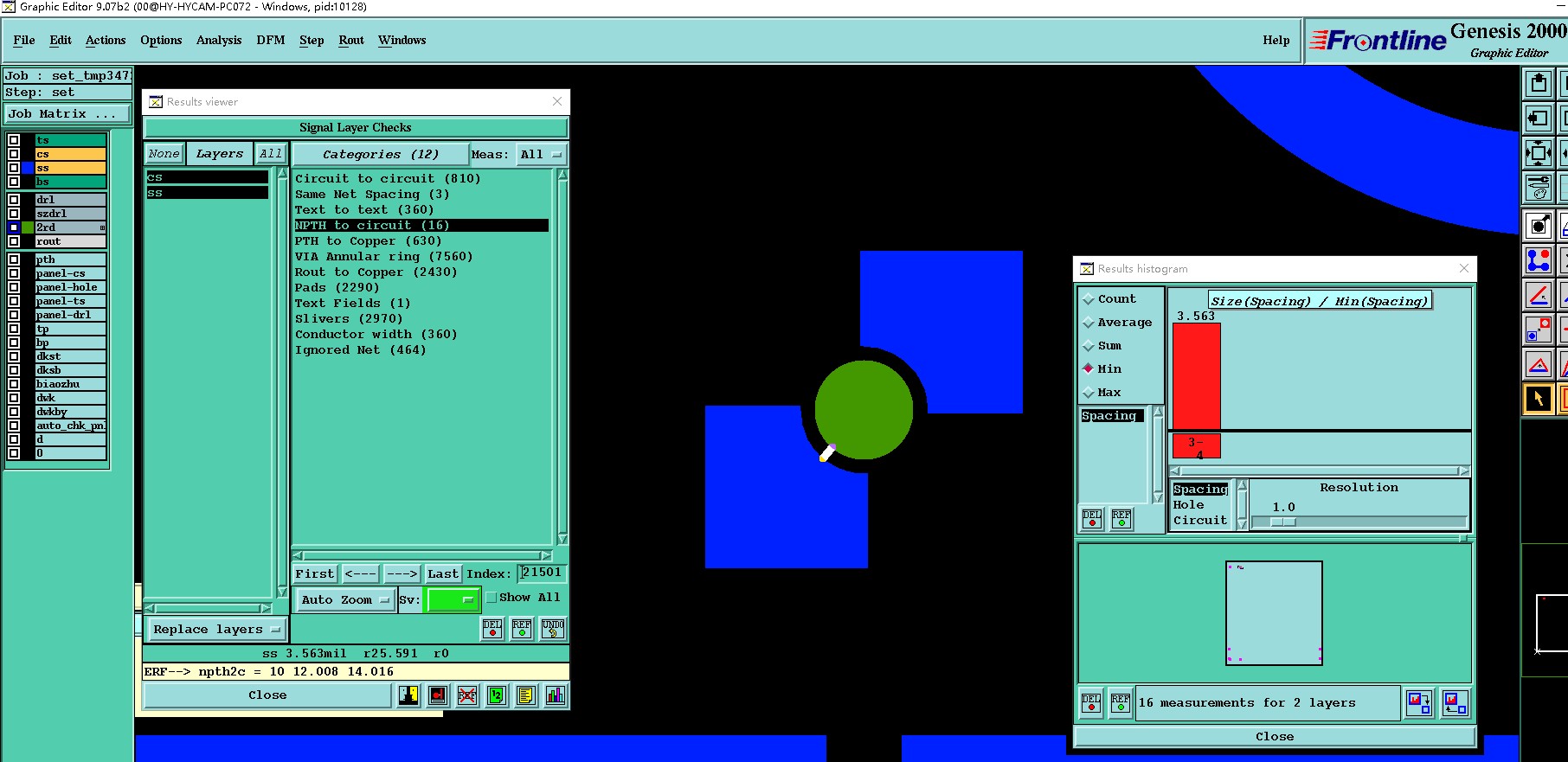Open the Replace layers dropdown

click(215, 630)
